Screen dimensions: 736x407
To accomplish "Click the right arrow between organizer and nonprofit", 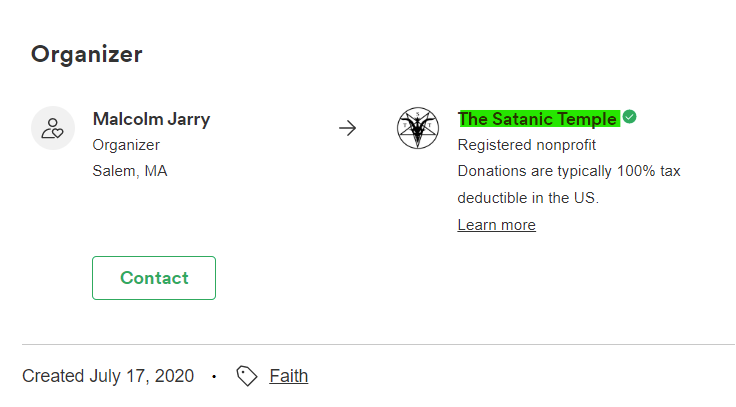I will point(347,128).
